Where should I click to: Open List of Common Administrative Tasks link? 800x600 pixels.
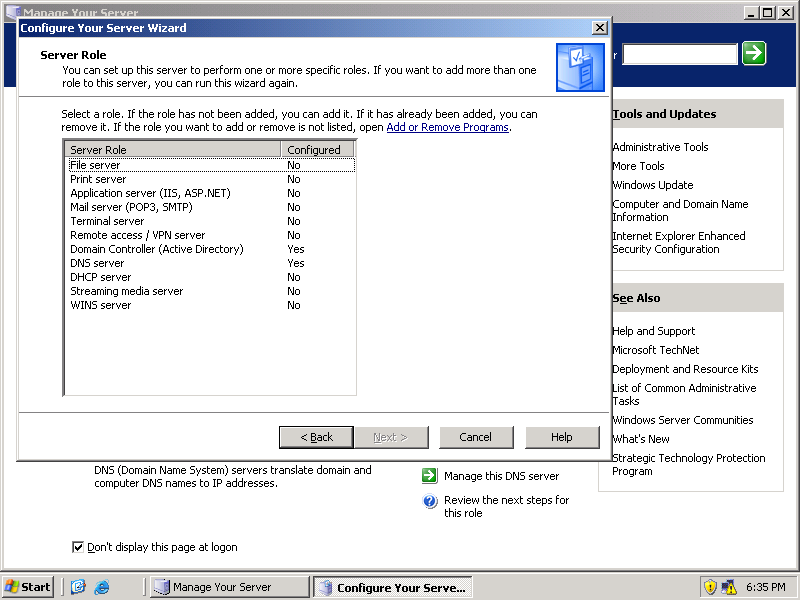point(684,394)
